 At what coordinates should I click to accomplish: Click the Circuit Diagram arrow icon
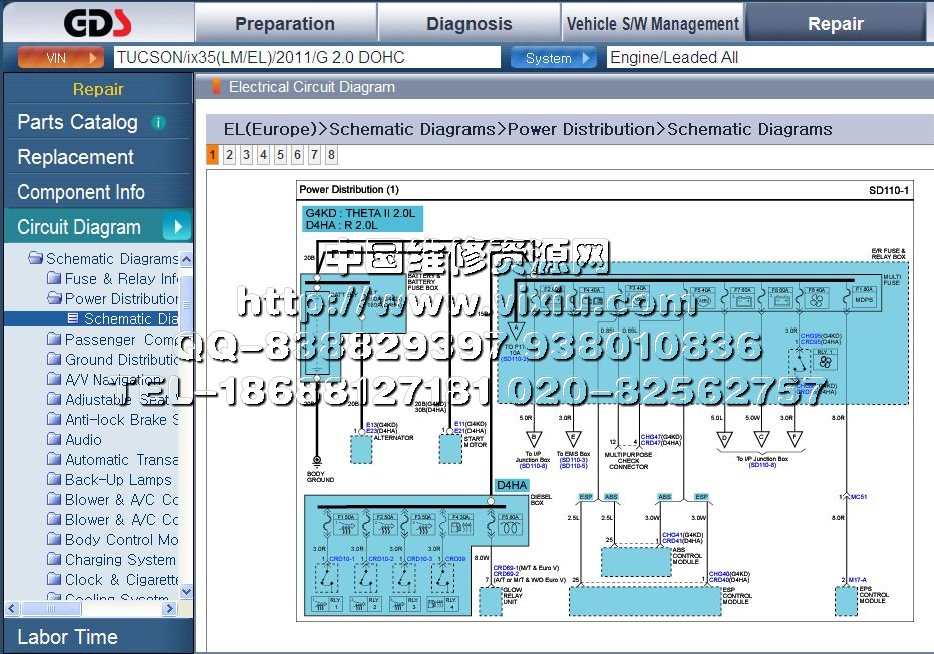tap(176, 227)
